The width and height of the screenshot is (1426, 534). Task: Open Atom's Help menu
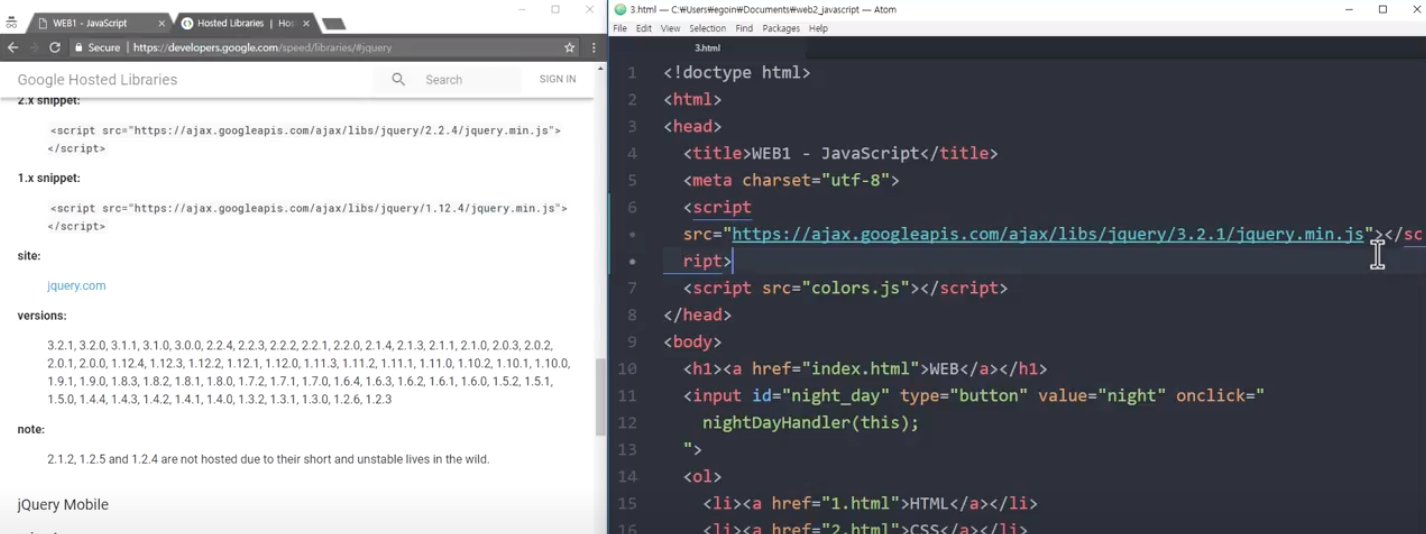pos(818,29)
